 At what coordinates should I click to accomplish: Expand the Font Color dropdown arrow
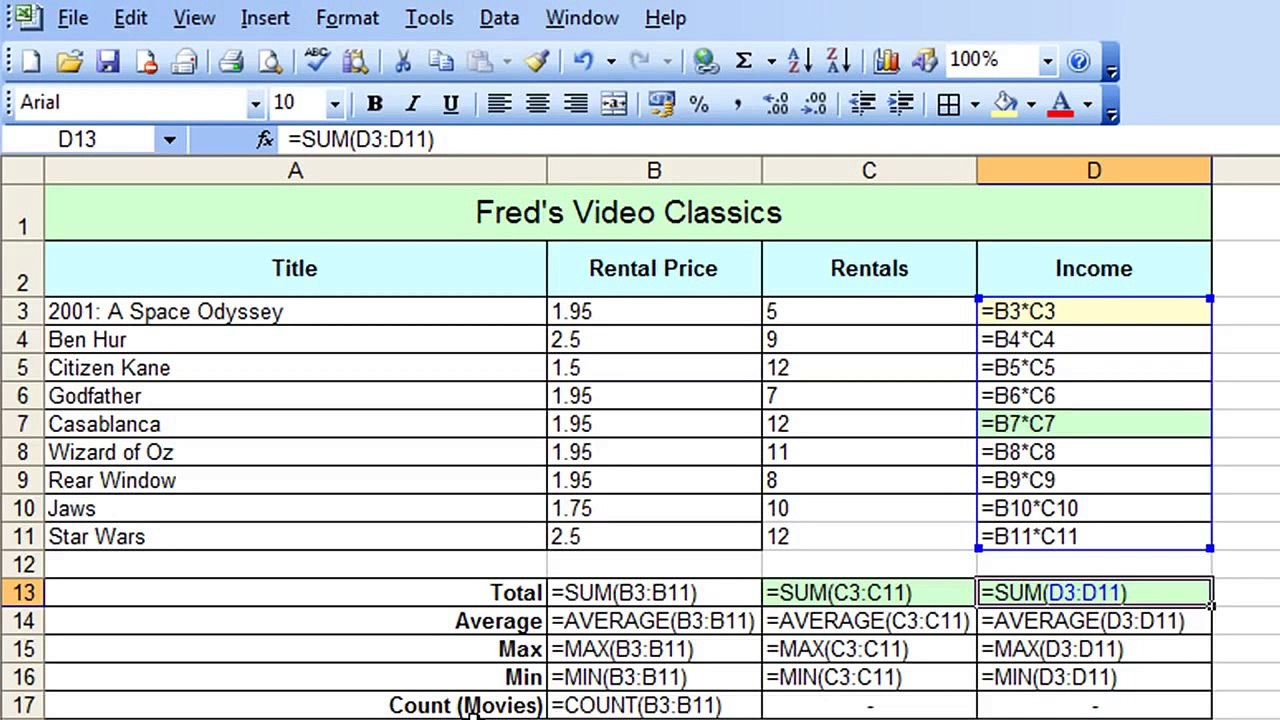pos(1087,104)
